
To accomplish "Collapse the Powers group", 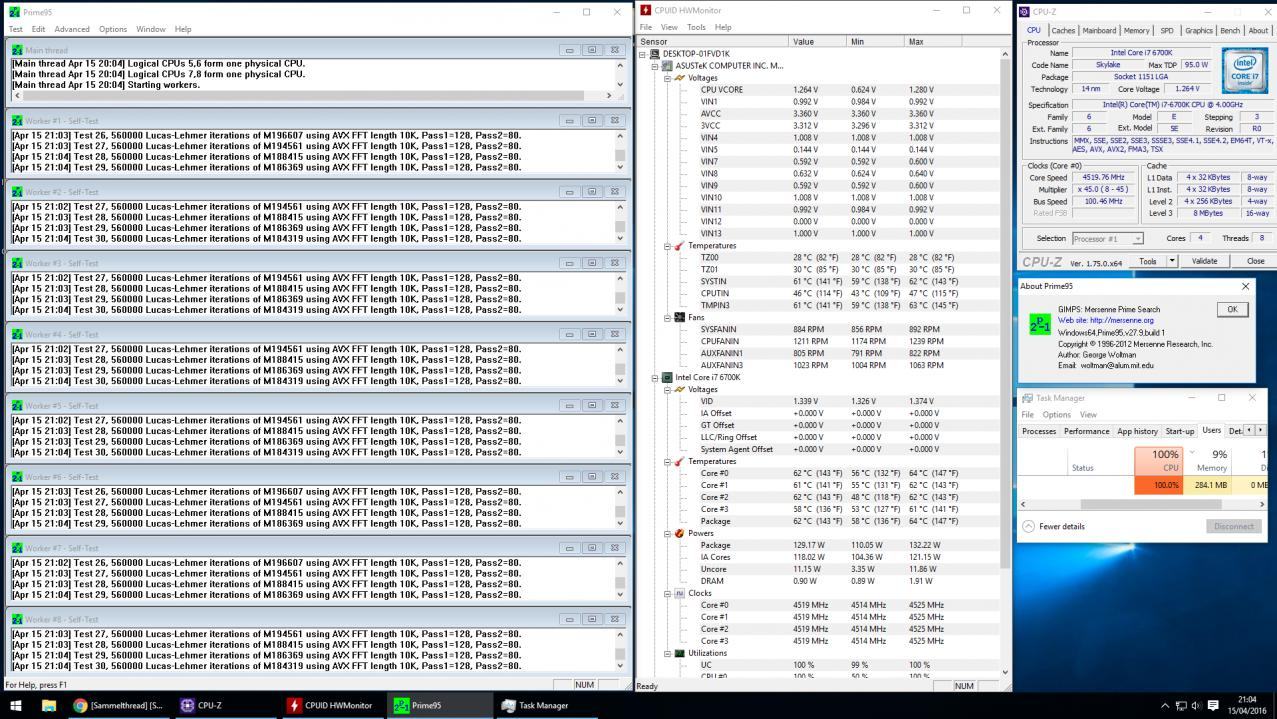I will (x=668, y=534).
